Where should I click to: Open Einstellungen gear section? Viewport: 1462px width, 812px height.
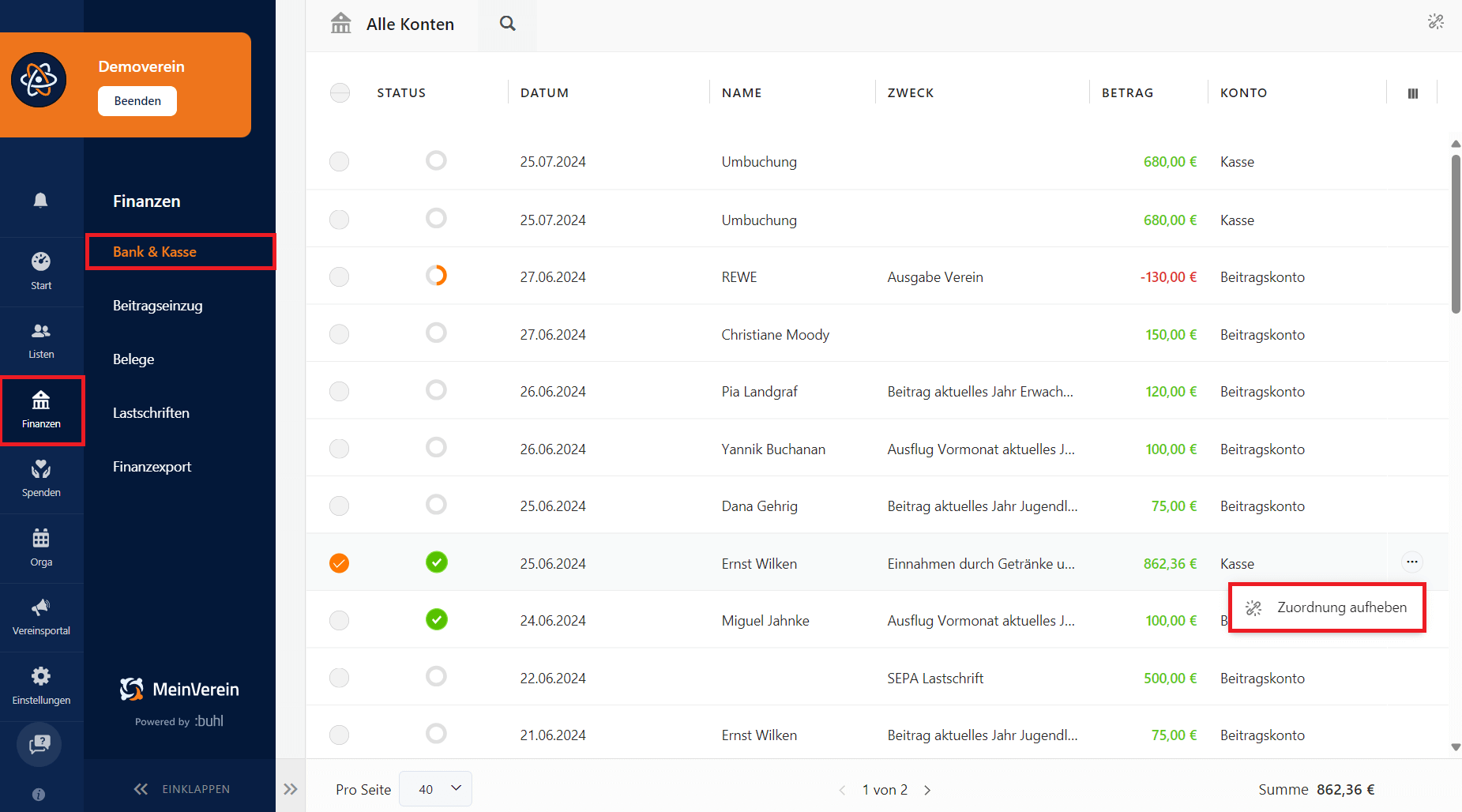tap(41, 686)
